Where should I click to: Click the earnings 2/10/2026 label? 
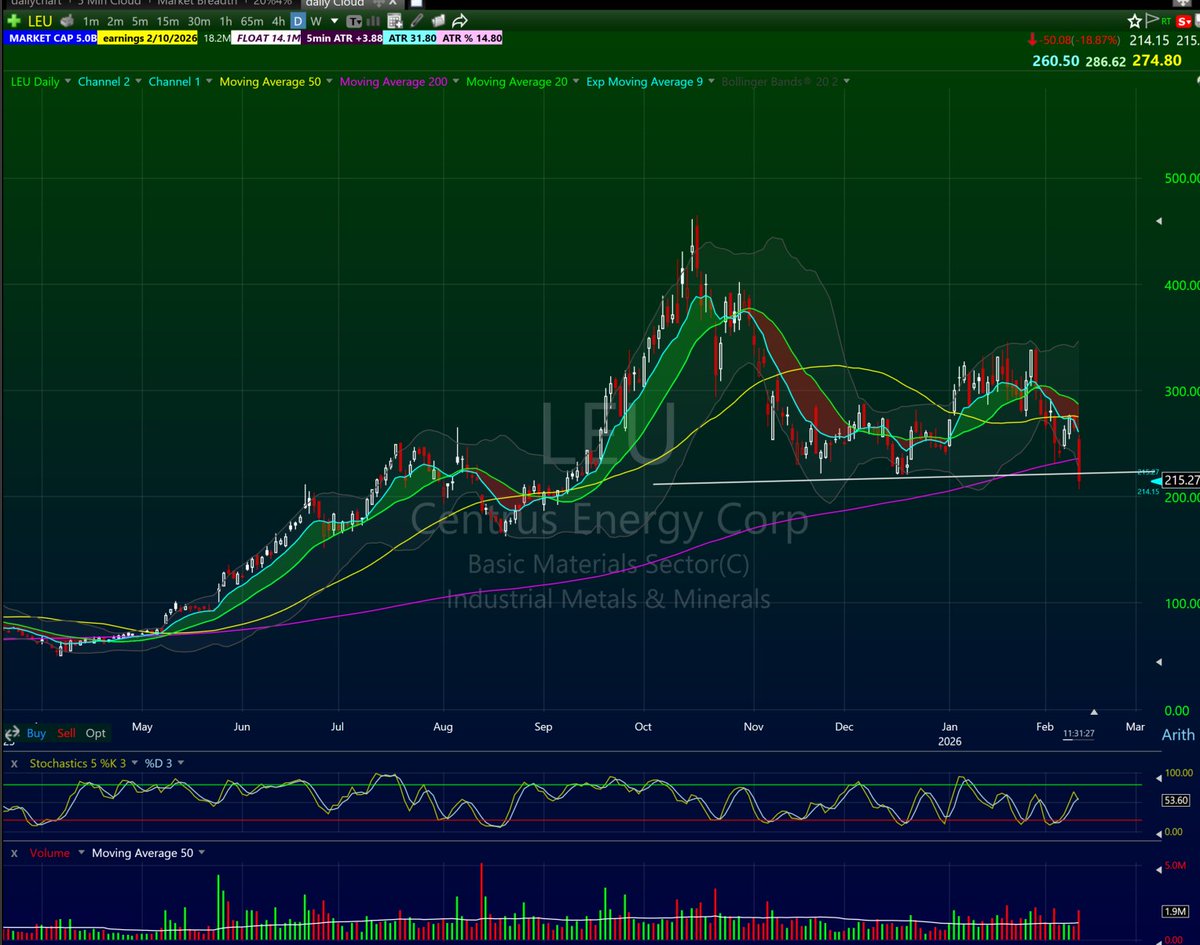pos(150,38)
